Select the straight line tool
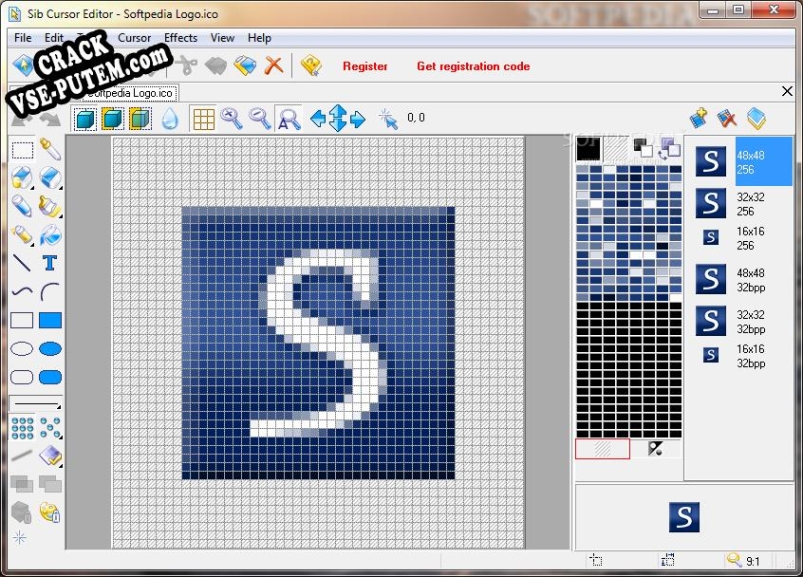This screenshot has height=577, width=803. pyautogui.click(x=22, y=263)
